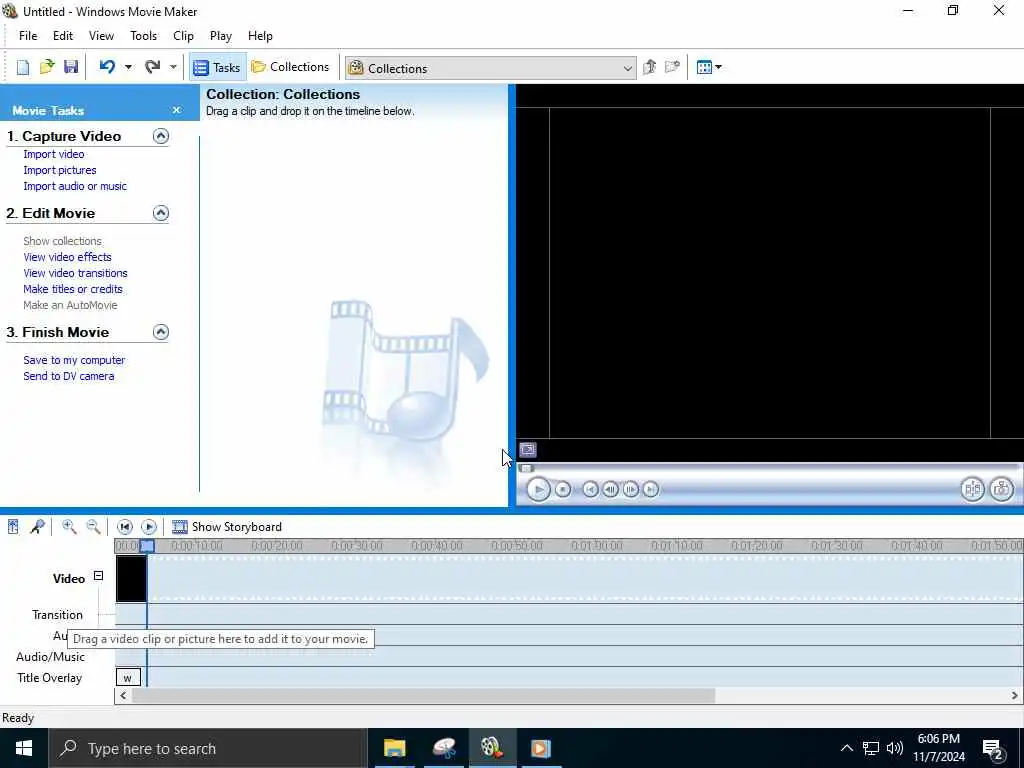Open the Edit menu
Image resolution: width=1024 pixels, height=768 pixels.
pyautogui.click(x=63, y=36)
